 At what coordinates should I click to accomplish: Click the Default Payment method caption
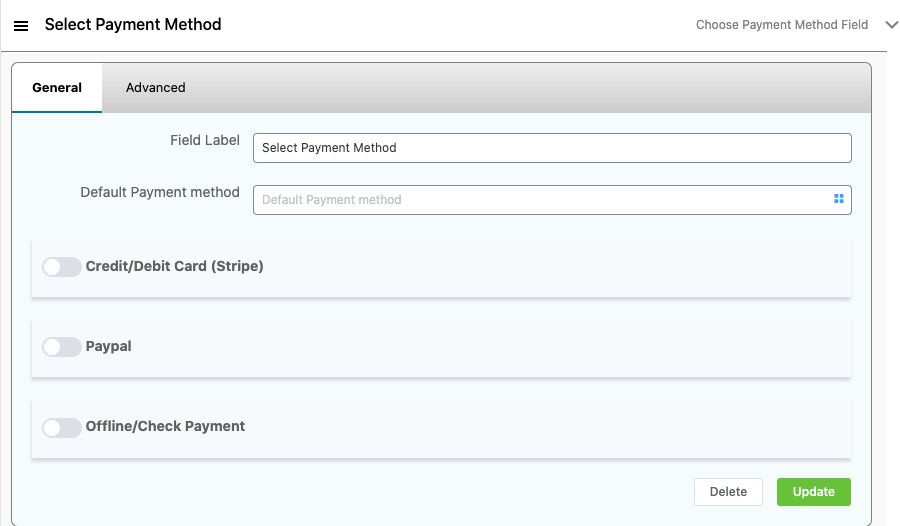pos(160,192)
